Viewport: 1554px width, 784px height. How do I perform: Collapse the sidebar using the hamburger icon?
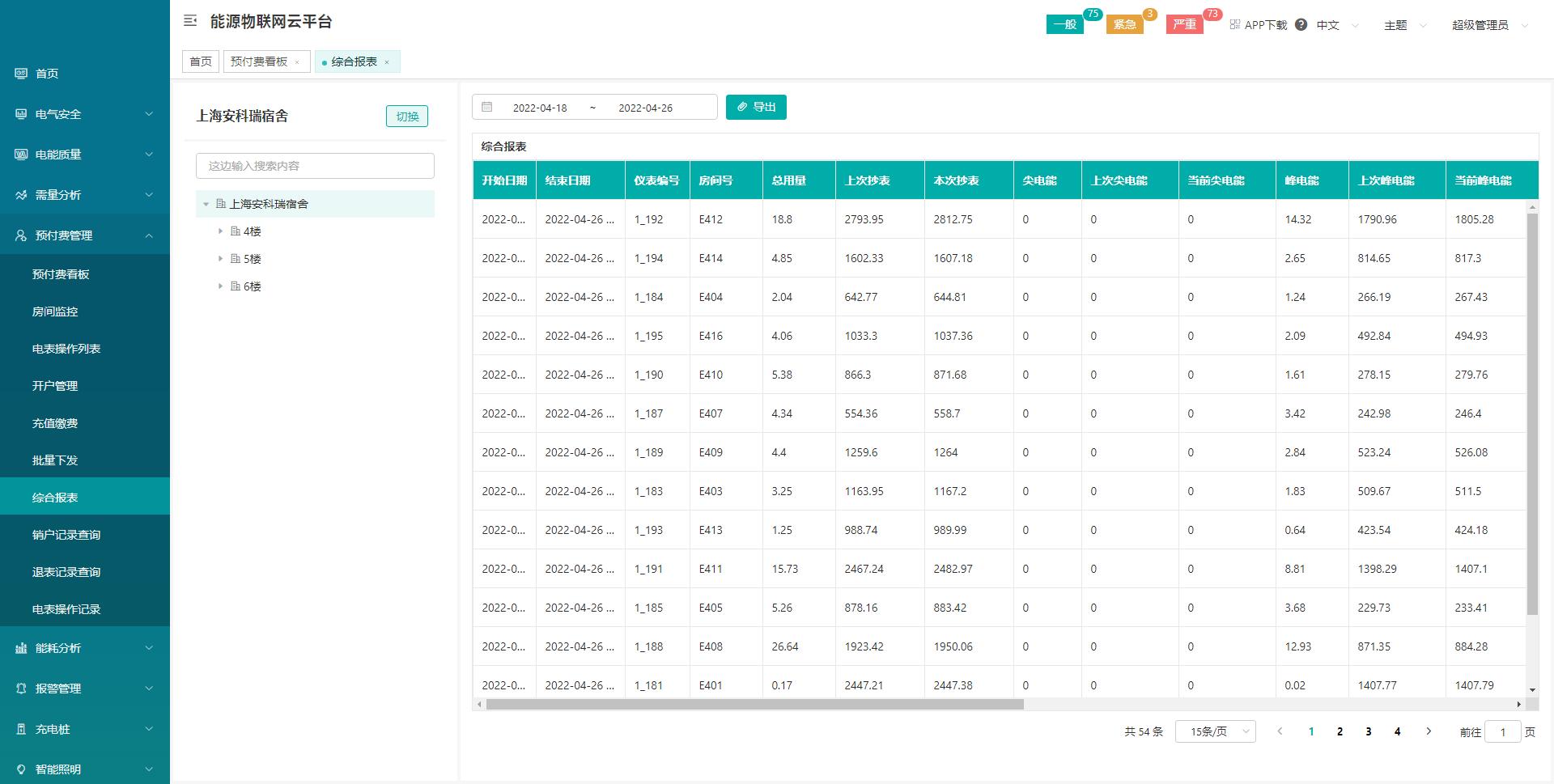pyautogui.click(x=189, y=20)
